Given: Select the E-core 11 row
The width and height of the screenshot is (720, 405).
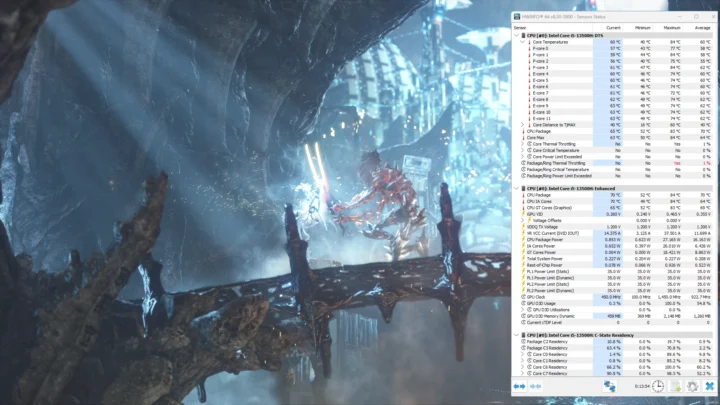Looking at the screenshot, I should (613, 118).
